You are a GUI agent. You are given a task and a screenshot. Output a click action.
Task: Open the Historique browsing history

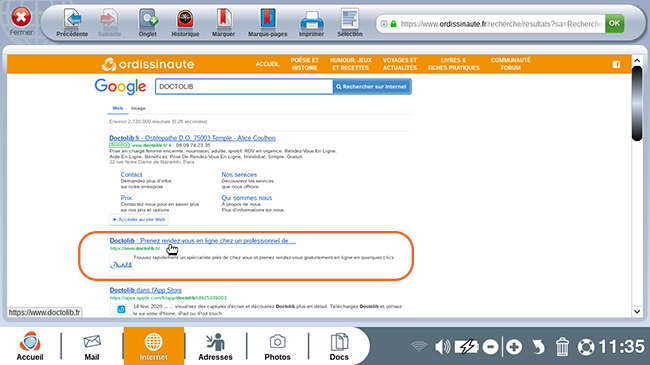coord(185,23)
